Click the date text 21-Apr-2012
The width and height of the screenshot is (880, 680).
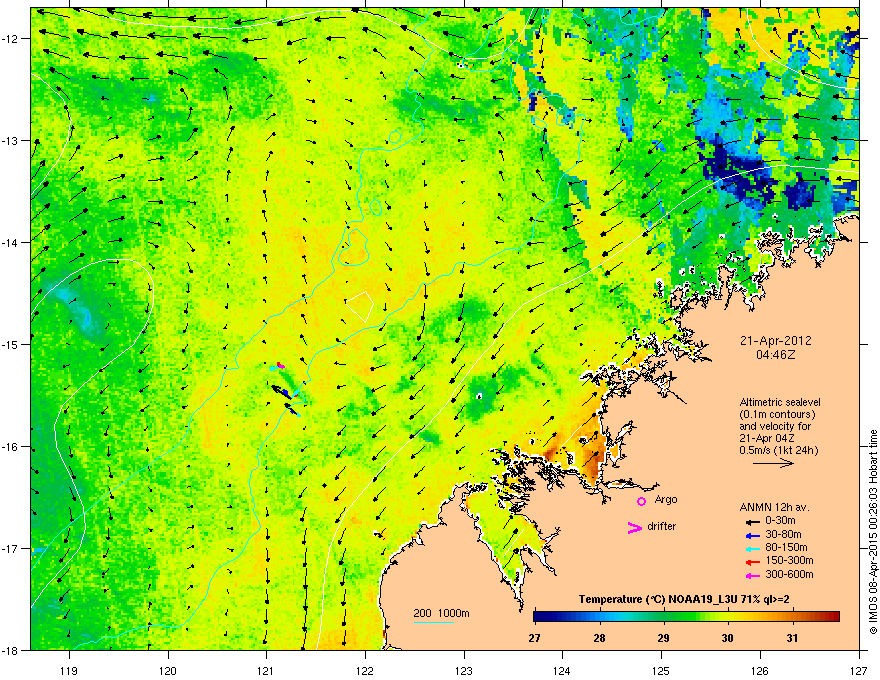(776, 341)
